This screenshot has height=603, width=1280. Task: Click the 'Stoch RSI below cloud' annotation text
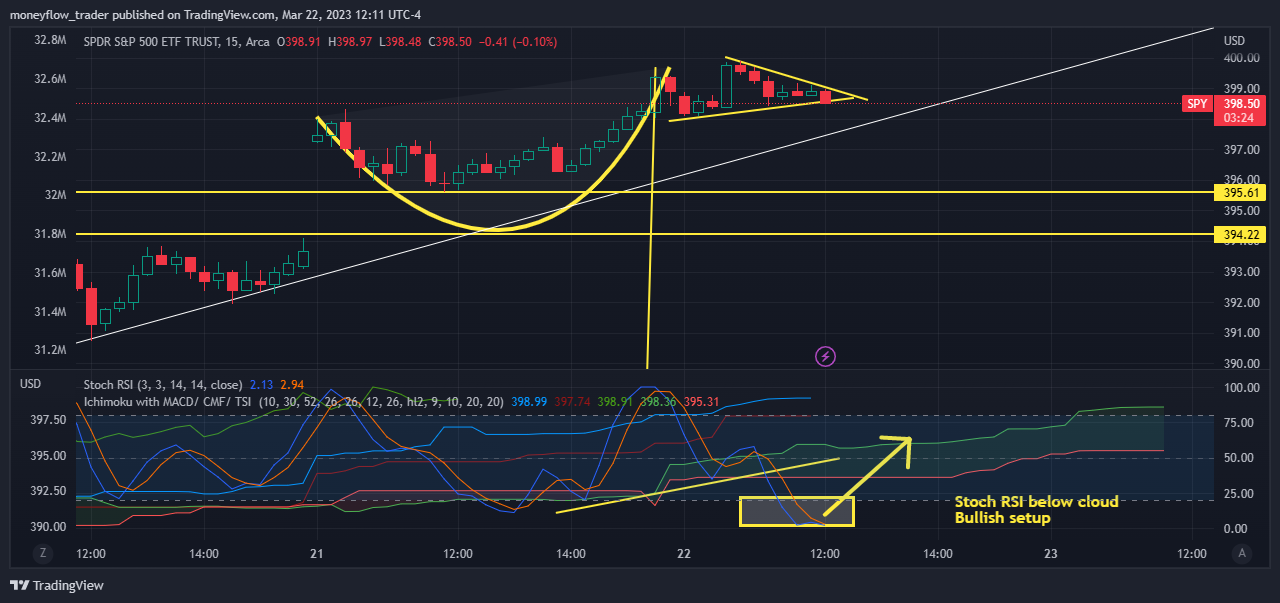1036,502
